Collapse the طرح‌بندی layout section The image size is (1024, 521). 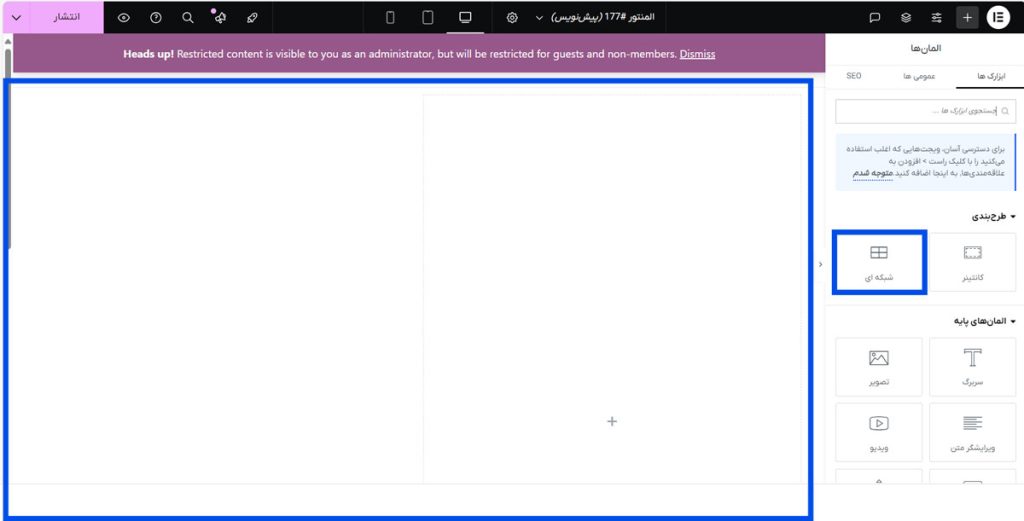pyautogui.click(x=1012, y=216)
